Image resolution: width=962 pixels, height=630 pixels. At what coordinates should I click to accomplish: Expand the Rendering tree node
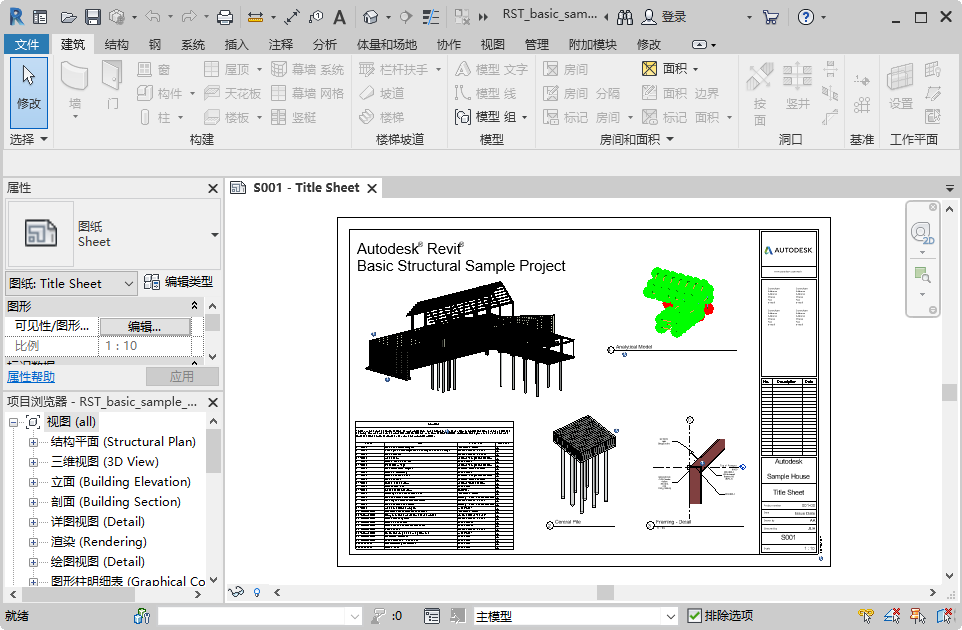point(33,542)
